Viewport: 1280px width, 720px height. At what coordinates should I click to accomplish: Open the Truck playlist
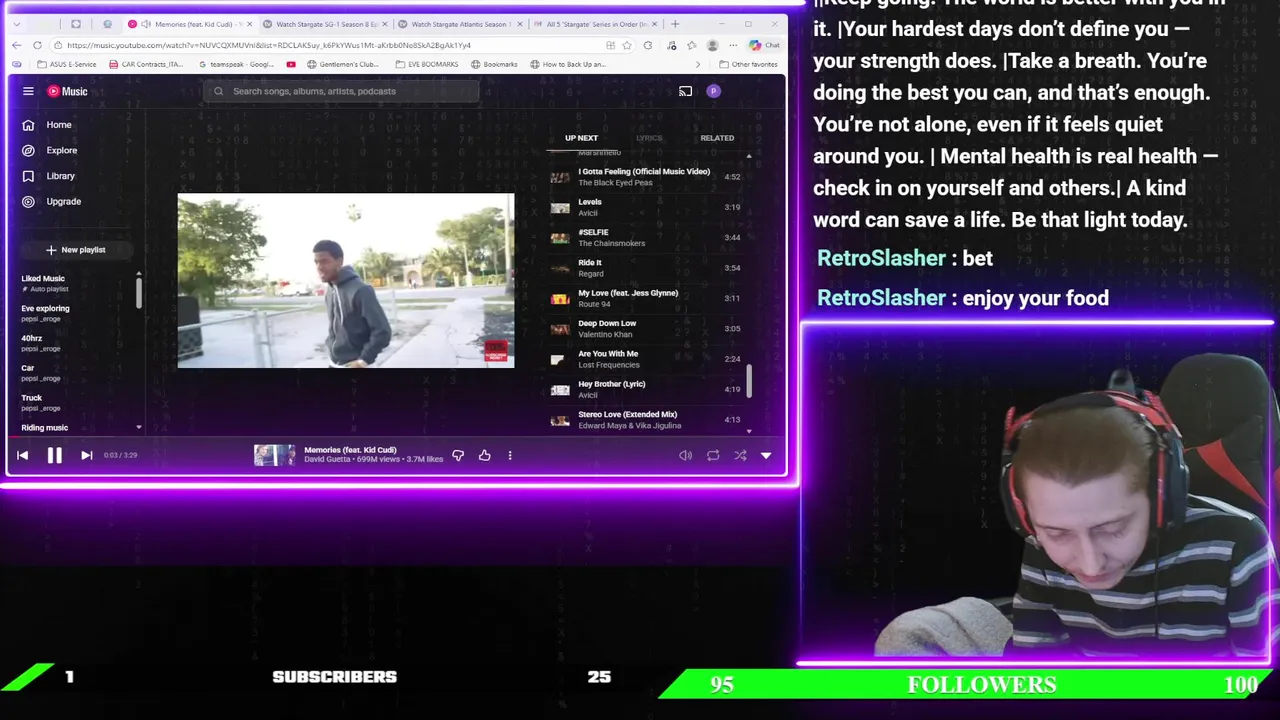pyautogui.click(x=32, y=398)
